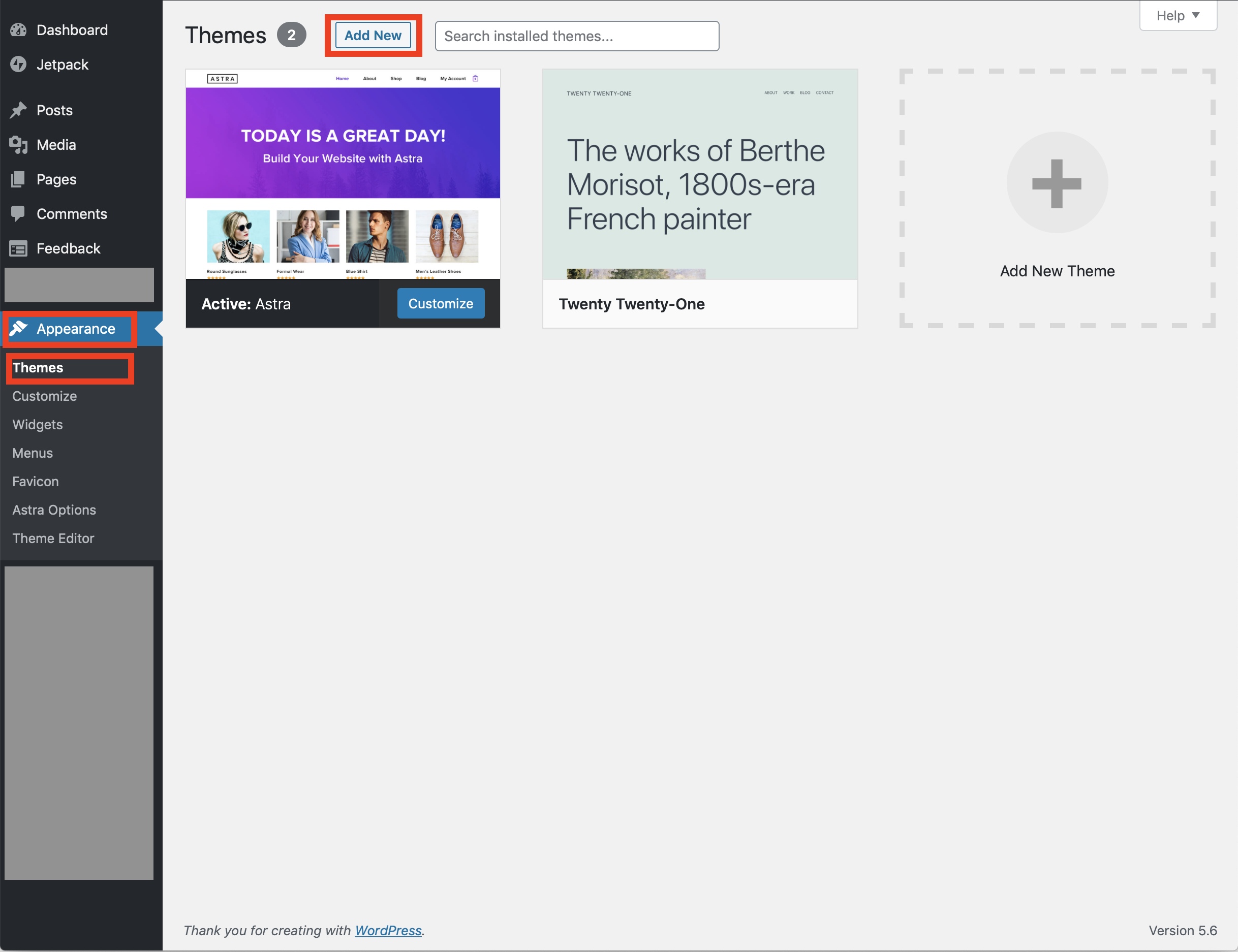Click the Themes page heading
Image resolution: width=1238 pixels, height=952 pixels.
[x=226, y=36]
